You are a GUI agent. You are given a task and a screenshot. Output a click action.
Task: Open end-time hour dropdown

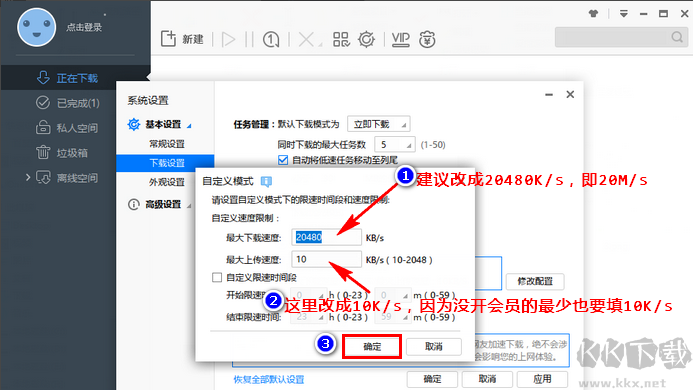[x=308, y=317]
